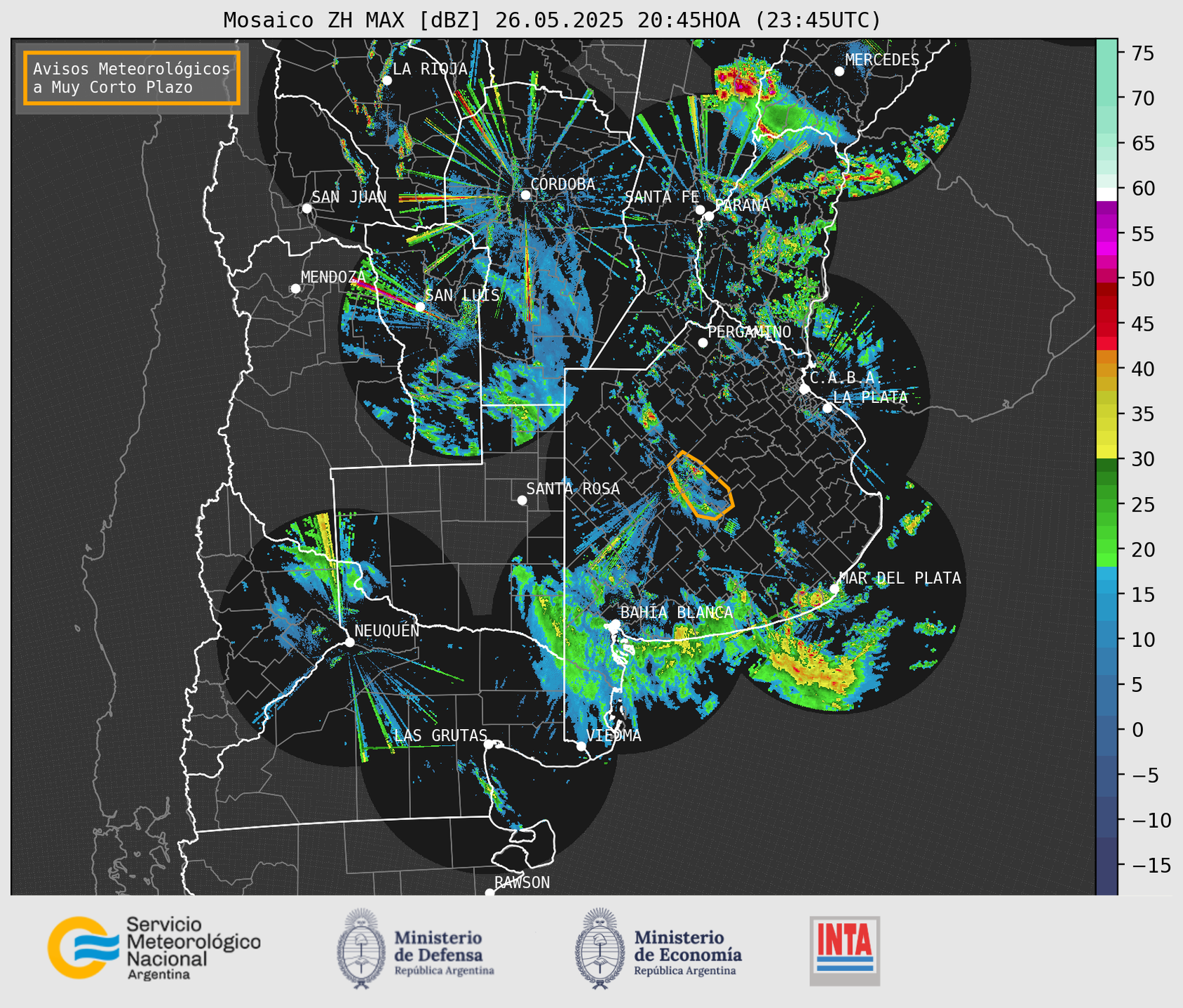This screenshot has width=1183, height=1008.
Task: Click the MENDOZA city marker dot
Action: pyautogui.click(x=295, y=289)
